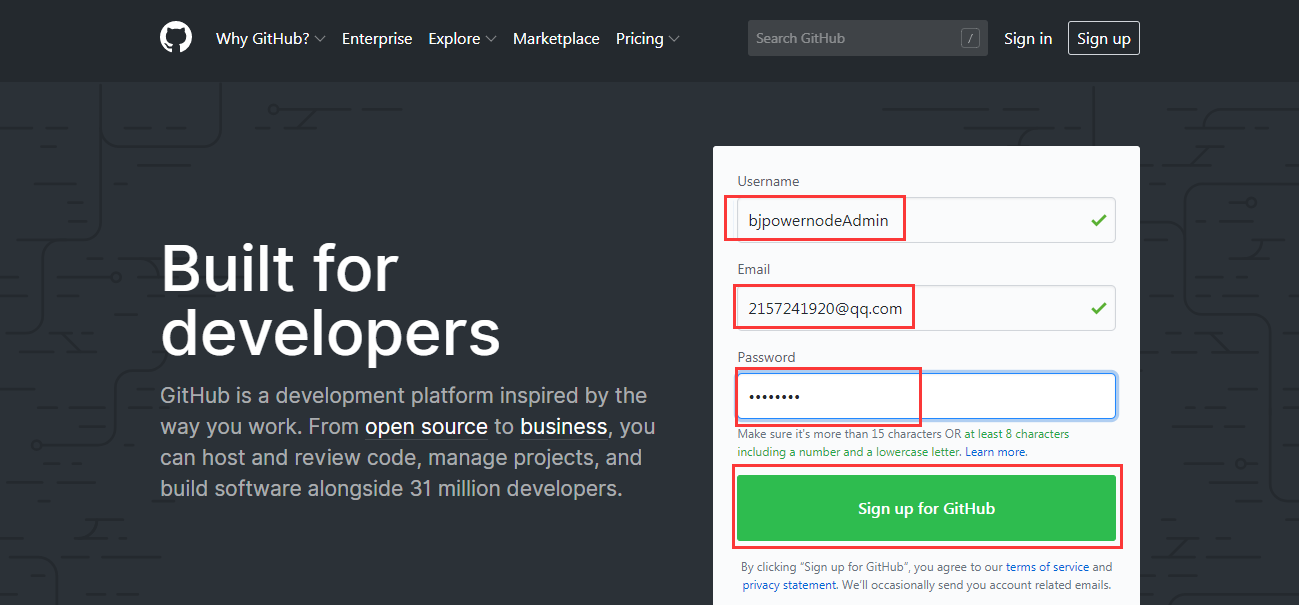
Task: Click the green checkmark beside Username
Action: (x=1099, y=220)
